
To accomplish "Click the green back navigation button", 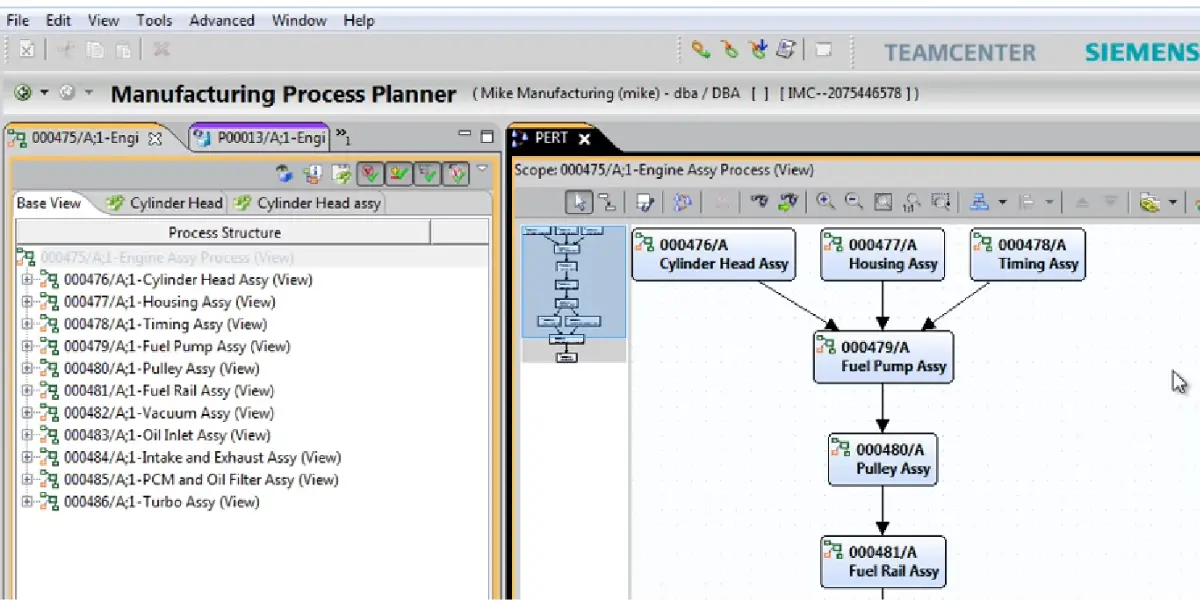I will (x=23, y=93).
